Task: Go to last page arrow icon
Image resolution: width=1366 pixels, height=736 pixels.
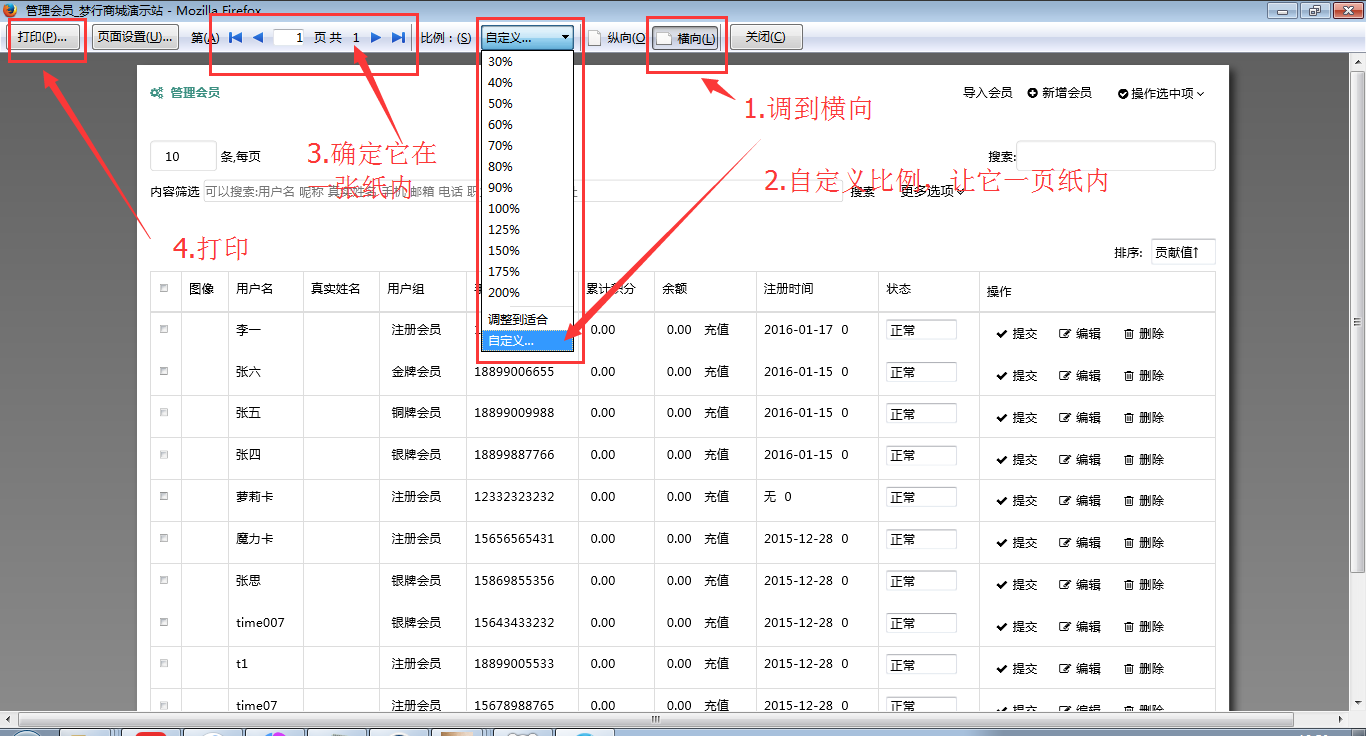Action: pos(398,38)
